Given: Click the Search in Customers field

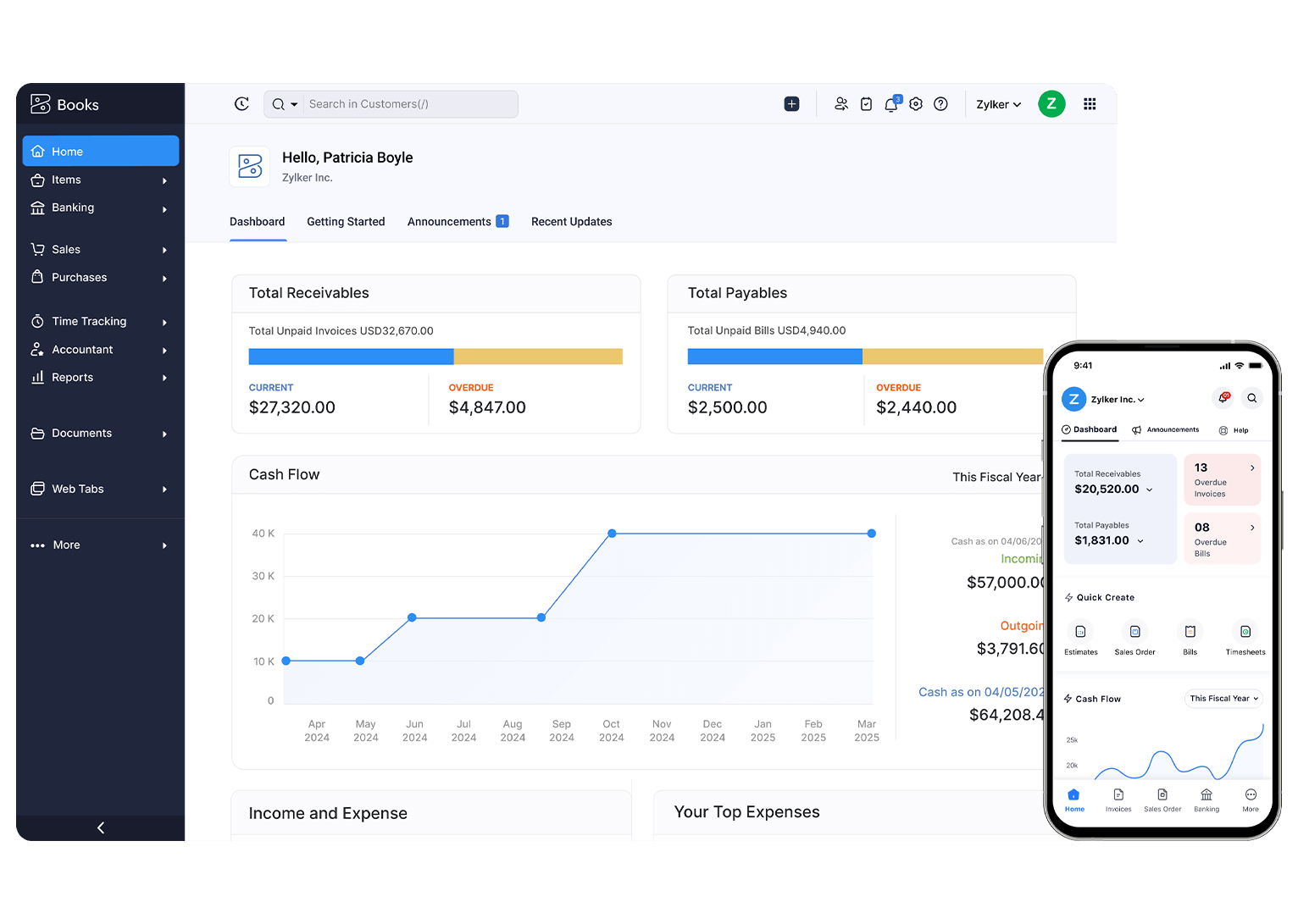Looking at the screenshot, I should click(410, 104).
